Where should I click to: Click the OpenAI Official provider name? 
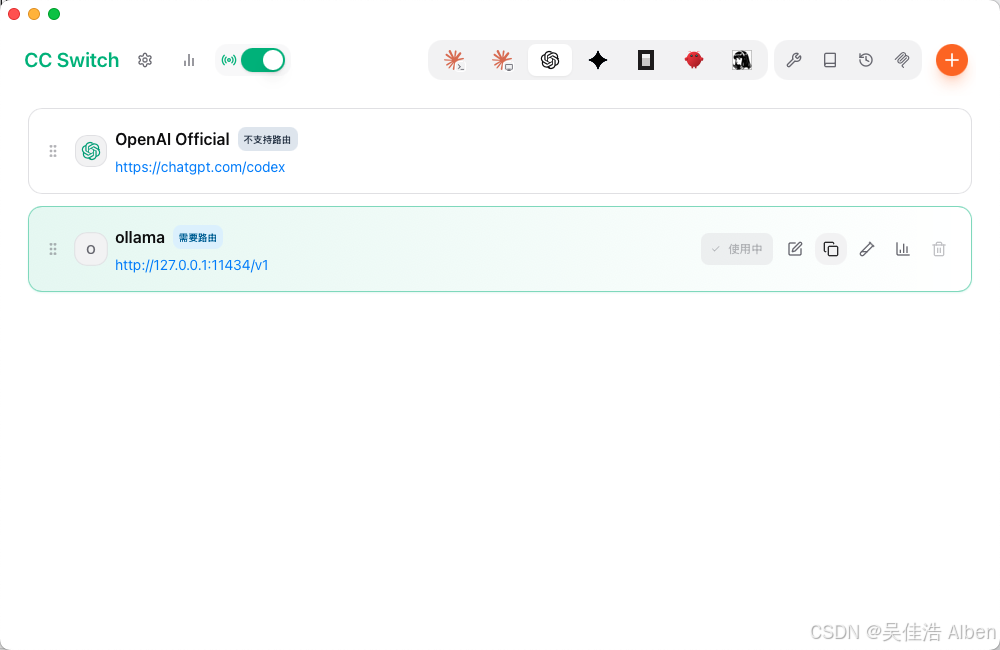coord(172,139)
